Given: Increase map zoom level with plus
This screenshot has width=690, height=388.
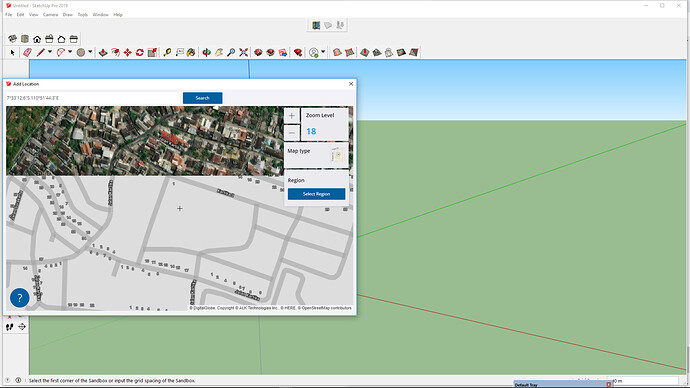Looking at the screenshot, I should [x=292, y=116].
